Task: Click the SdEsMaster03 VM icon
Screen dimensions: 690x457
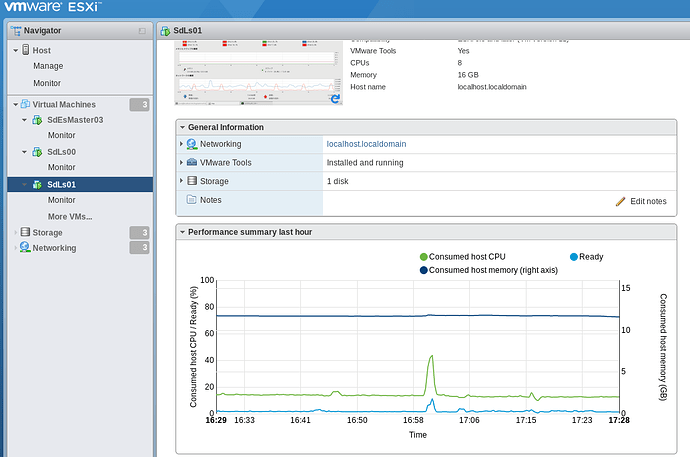Action: (37, 120)
